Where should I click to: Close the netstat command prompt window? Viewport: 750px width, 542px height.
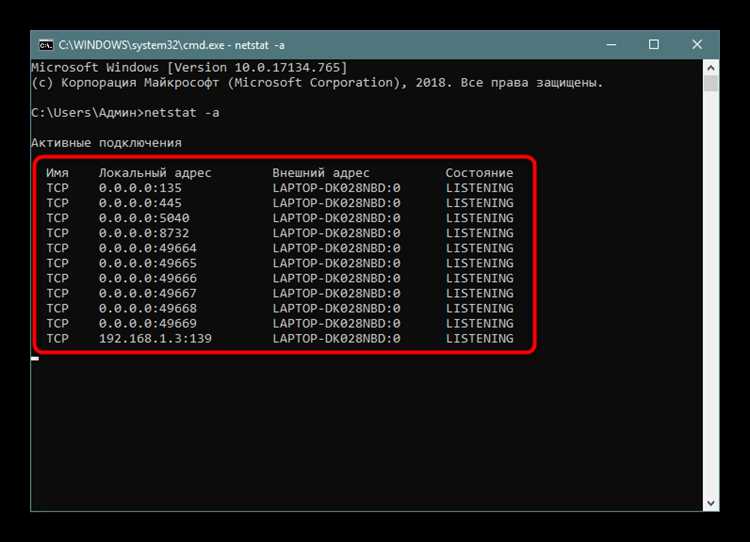[x=697, y=44]
